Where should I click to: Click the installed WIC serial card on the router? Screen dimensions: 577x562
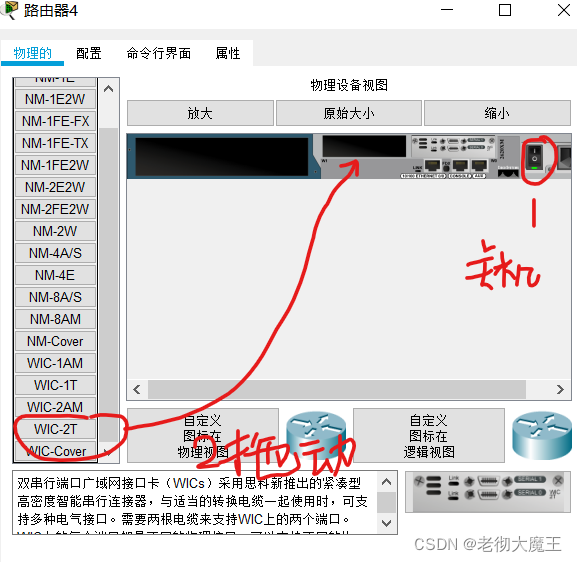tap(453, 145)
